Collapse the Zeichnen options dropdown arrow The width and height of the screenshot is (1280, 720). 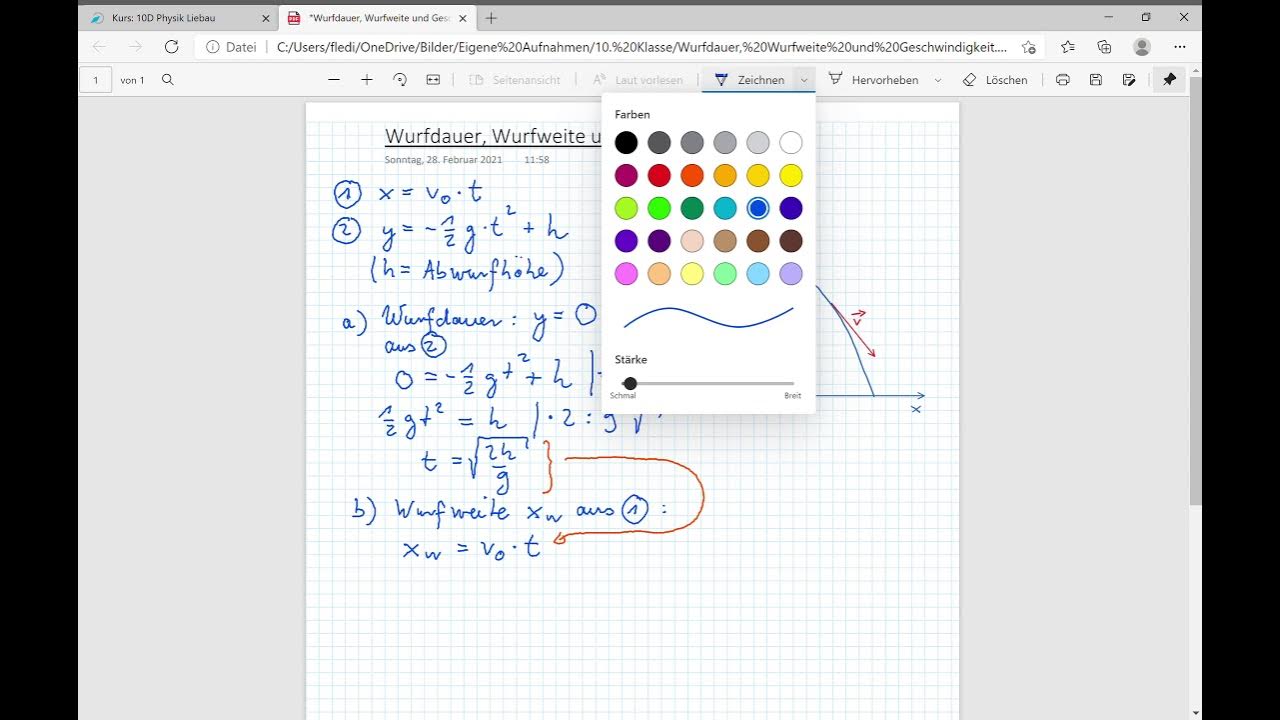[804, 80]
